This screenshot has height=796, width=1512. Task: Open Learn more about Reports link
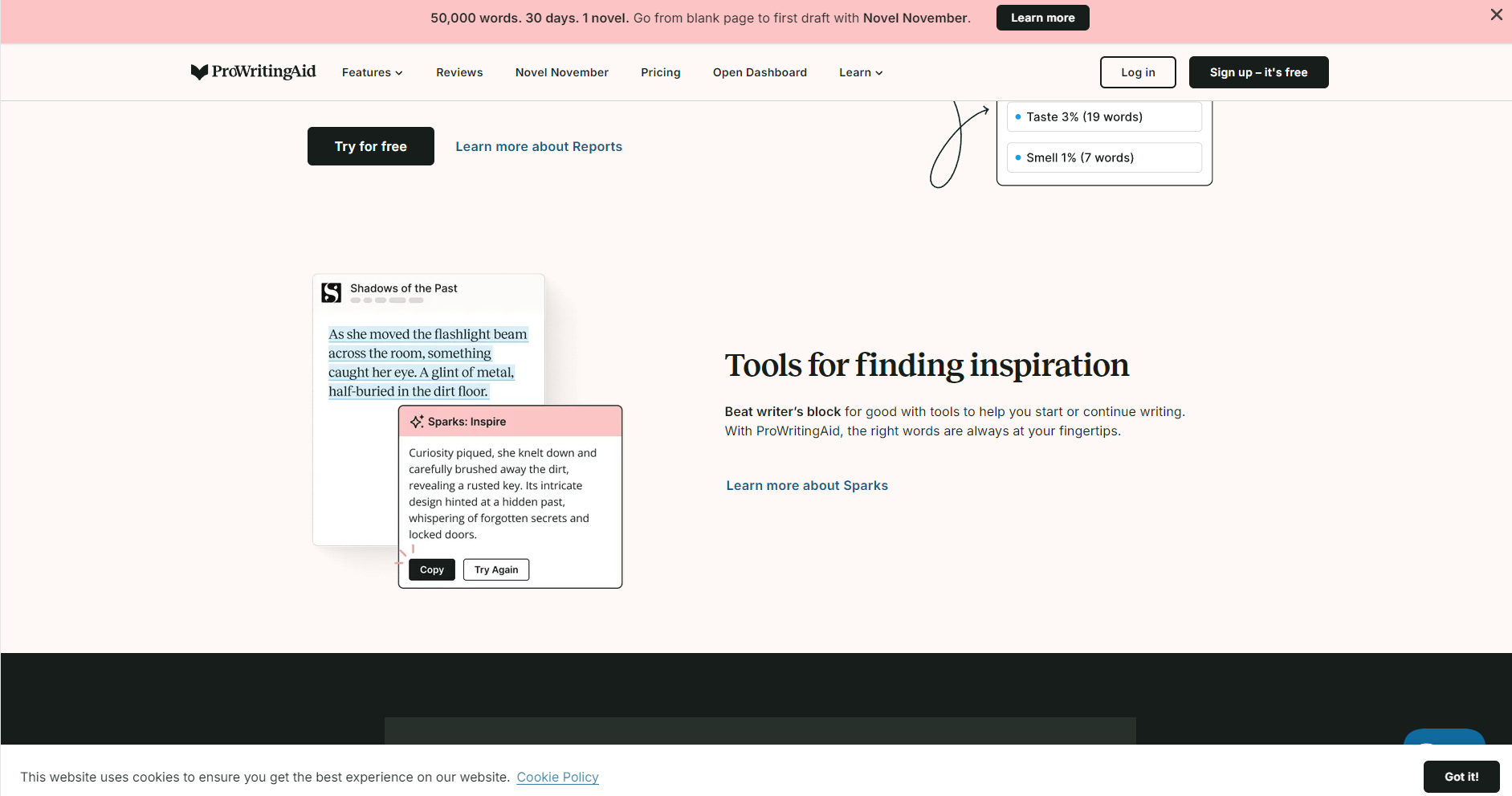(x=539, y=146)
